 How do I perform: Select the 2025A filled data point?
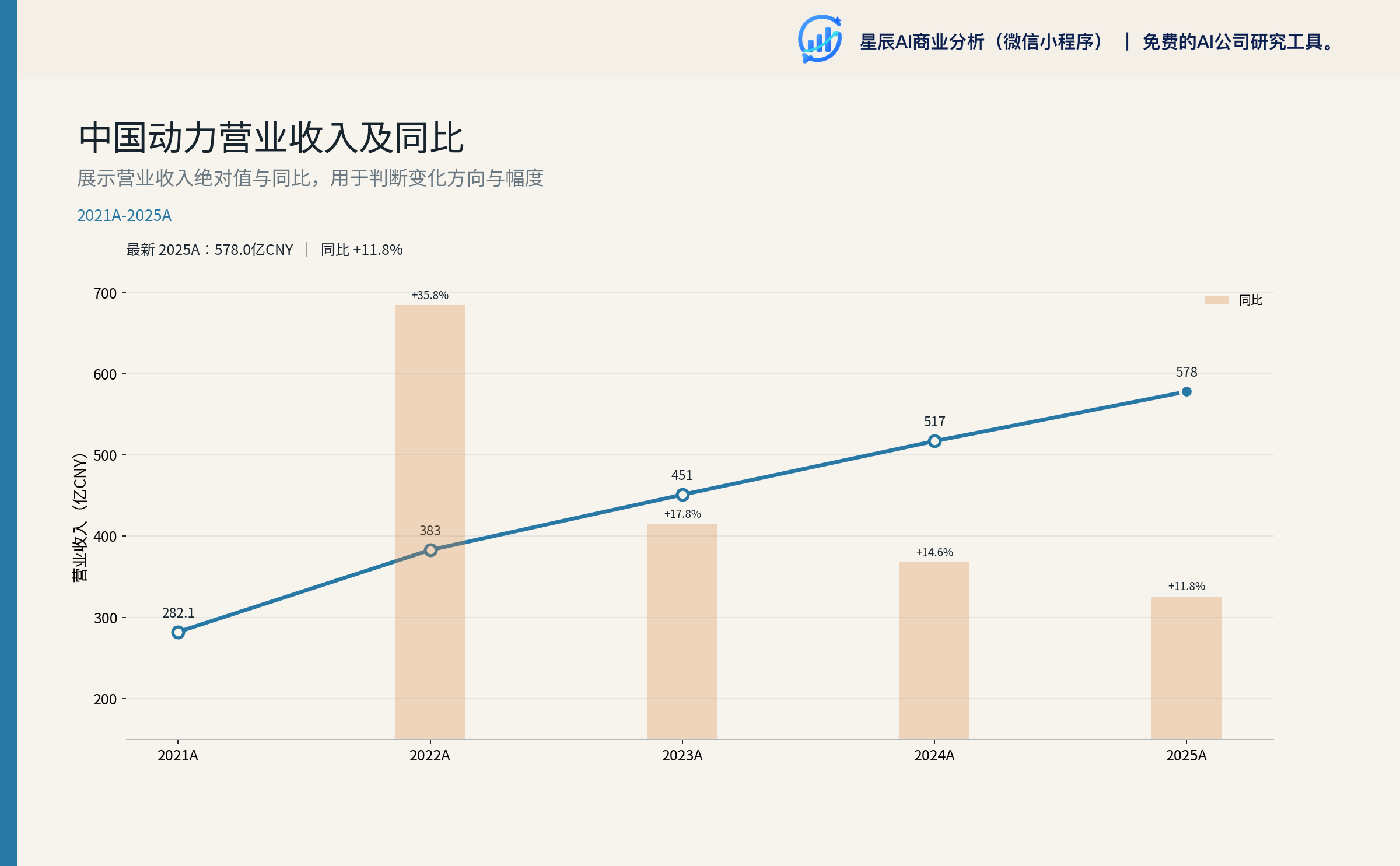(1186, 392)
